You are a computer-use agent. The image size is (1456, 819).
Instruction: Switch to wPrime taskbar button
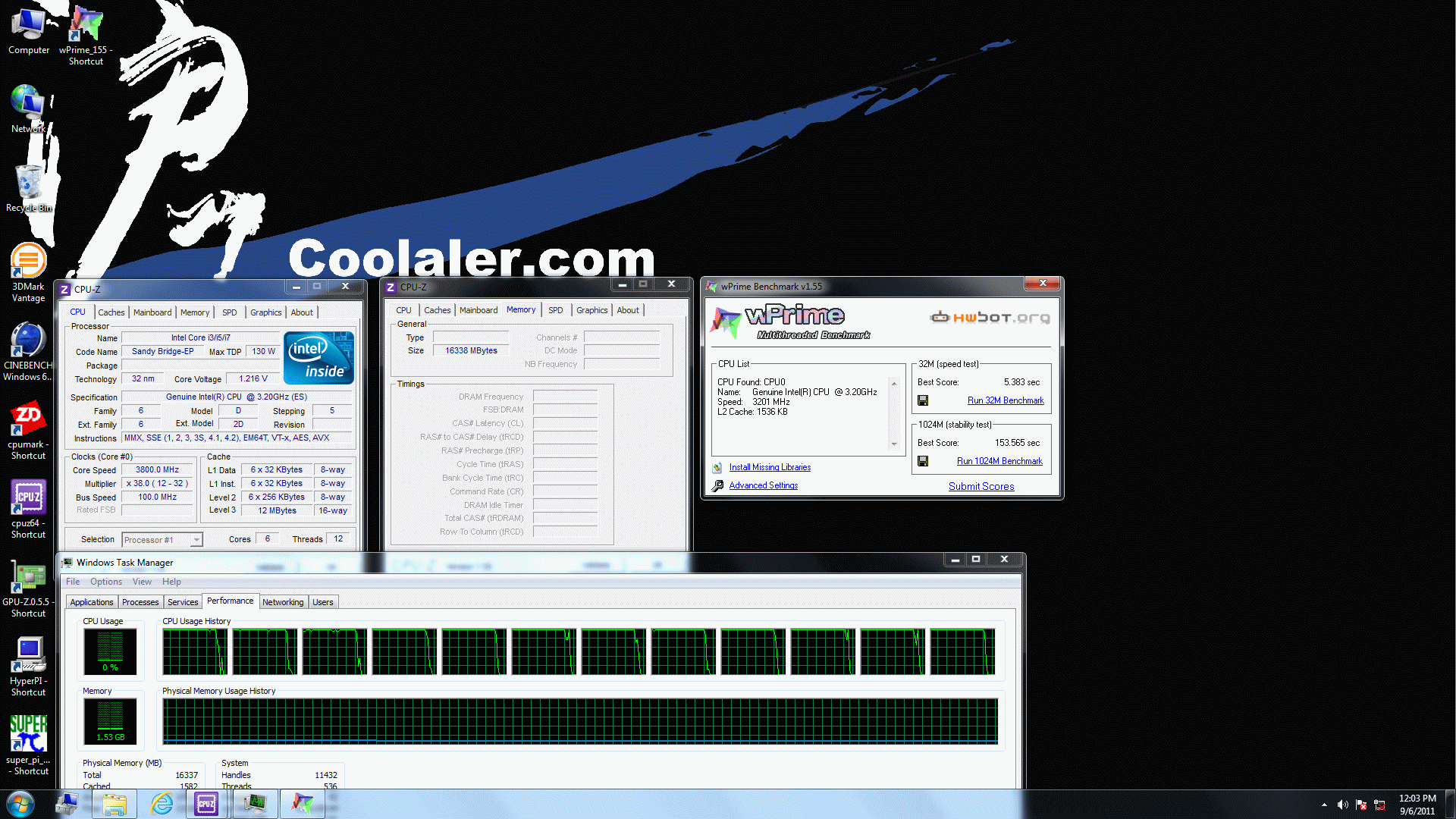(302, 804)
